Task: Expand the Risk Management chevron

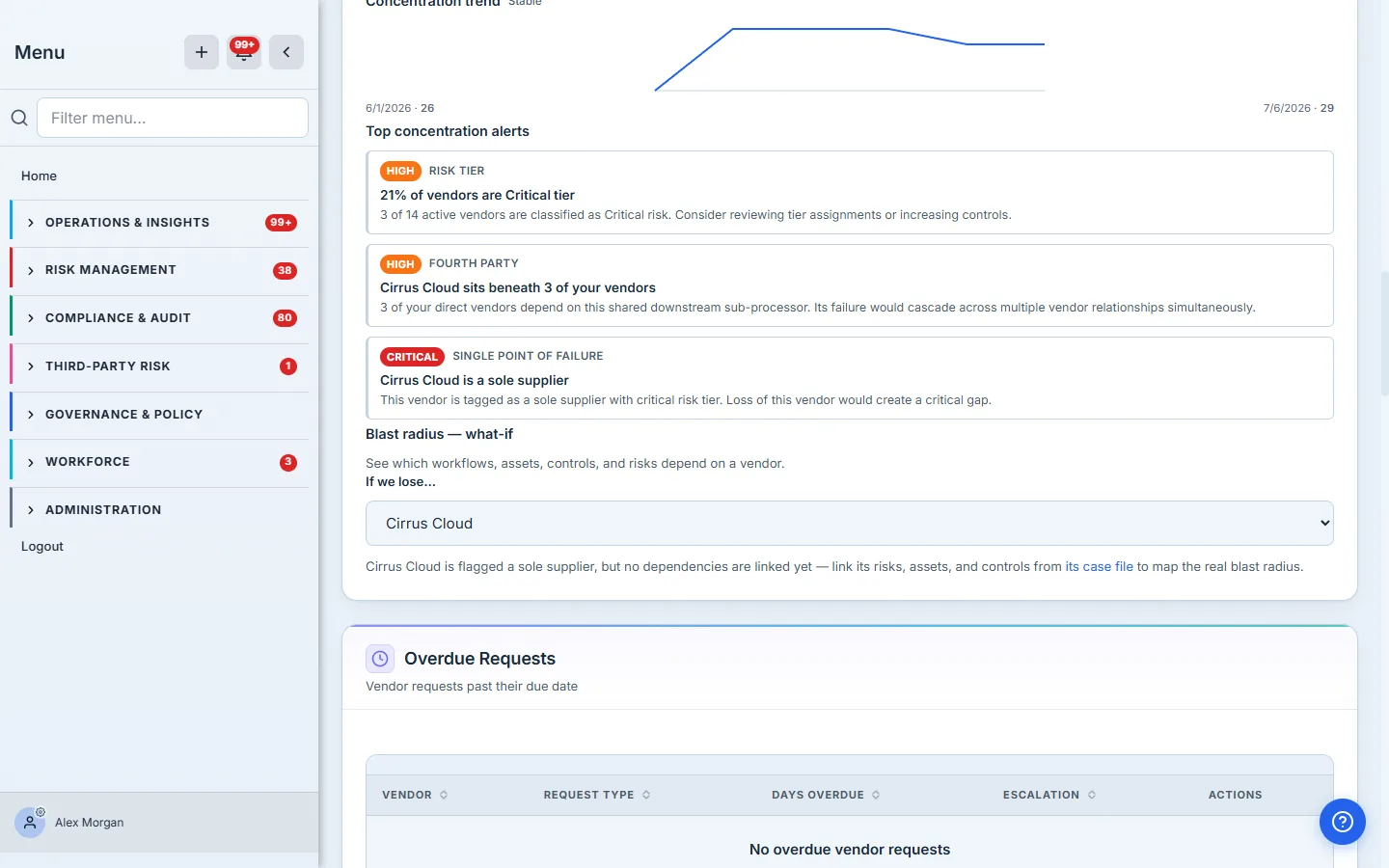Action: pos(31,271)
